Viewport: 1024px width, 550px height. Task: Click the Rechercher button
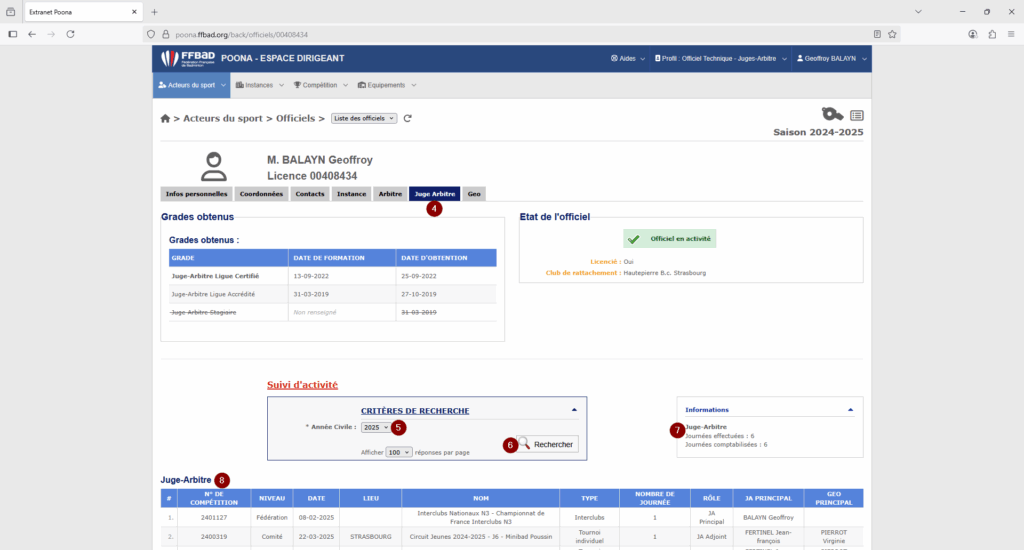(x=547, y=444)
